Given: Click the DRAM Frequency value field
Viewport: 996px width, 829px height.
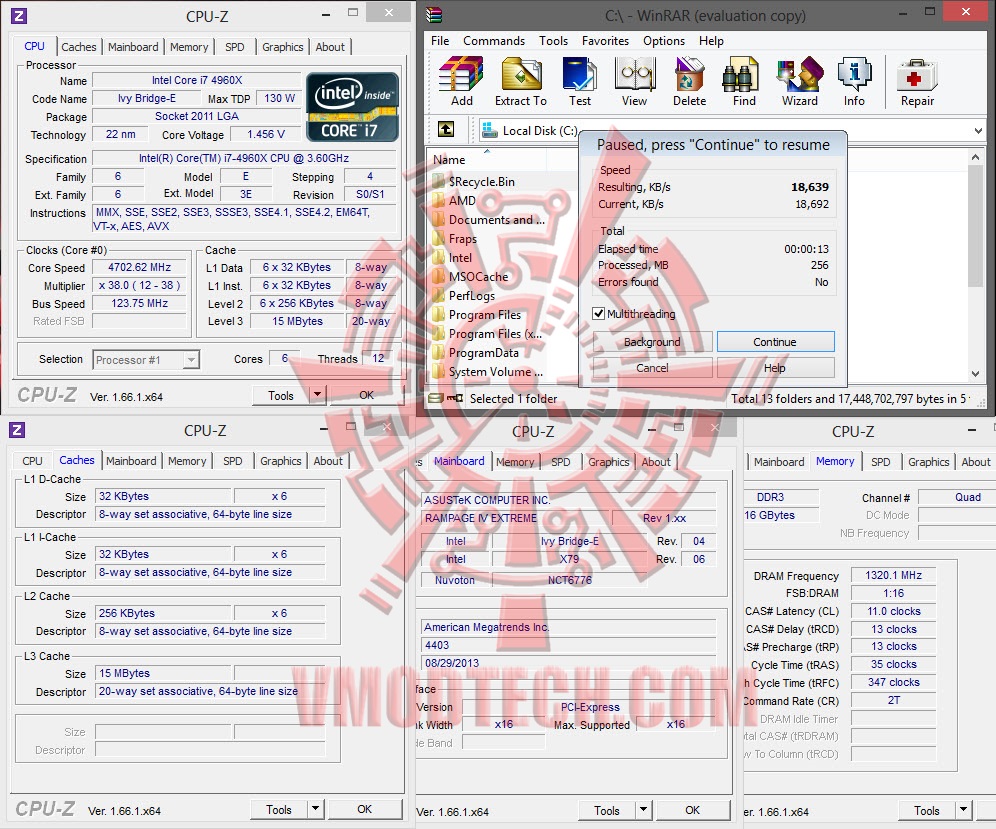Looking at the screenshot, I should 893,575.
